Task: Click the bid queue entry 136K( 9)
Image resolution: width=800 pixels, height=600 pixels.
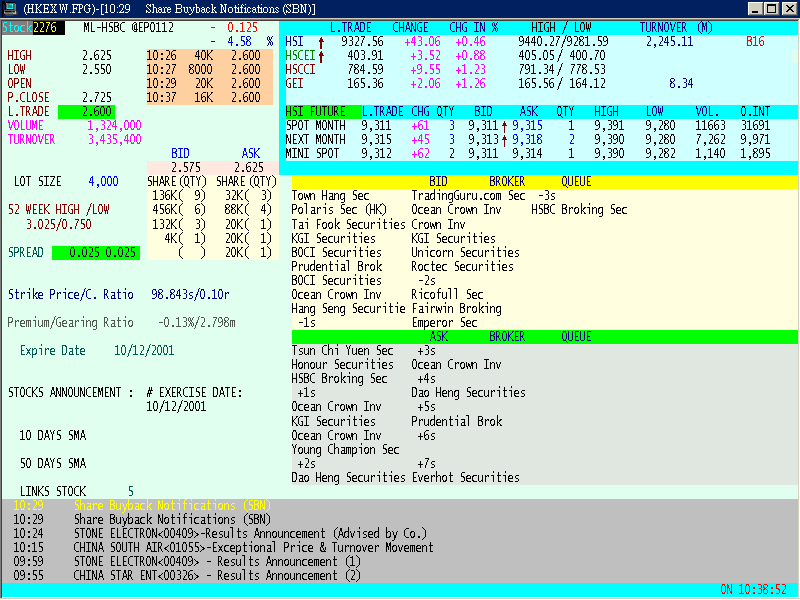Action: click(x=179, y=195)
